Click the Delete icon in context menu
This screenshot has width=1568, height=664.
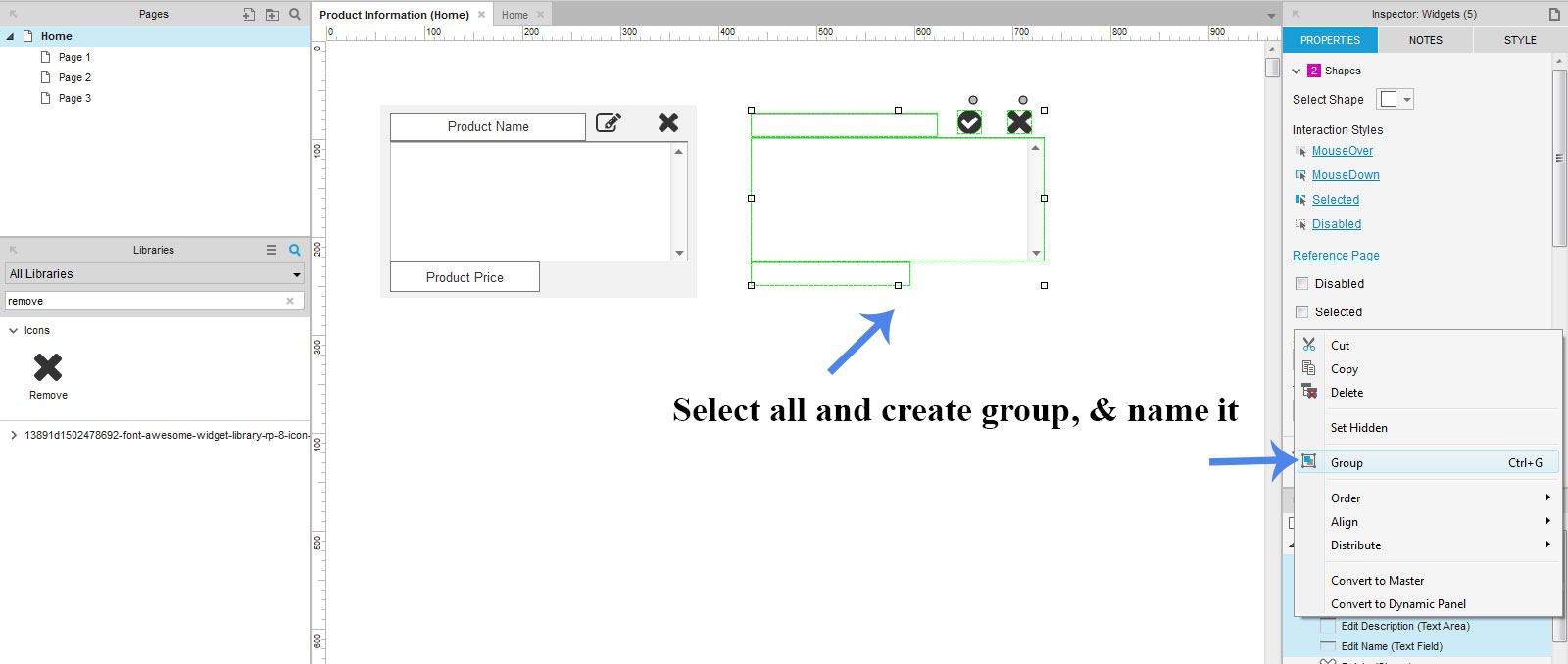(x=1309, y=392)
